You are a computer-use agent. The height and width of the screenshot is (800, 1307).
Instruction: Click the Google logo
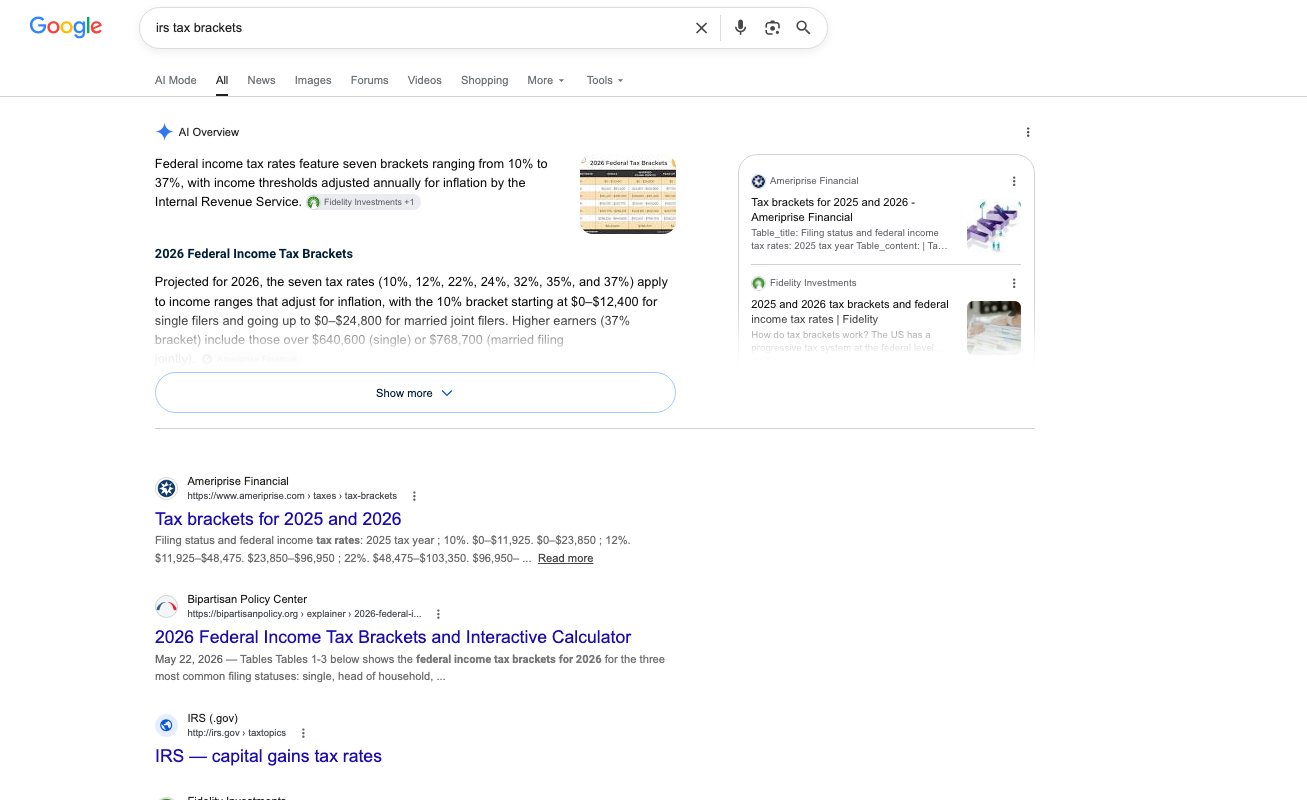pyautogui.click(x=66, y=28)
